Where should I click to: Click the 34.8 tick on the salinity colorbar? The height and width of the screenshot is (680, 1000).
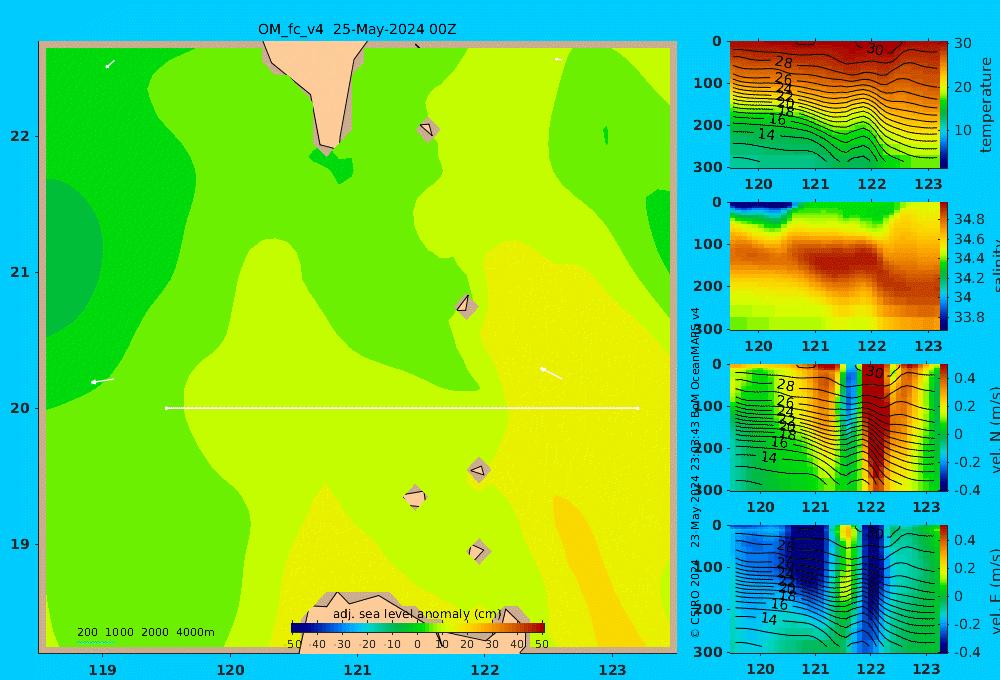pos(969,219)
